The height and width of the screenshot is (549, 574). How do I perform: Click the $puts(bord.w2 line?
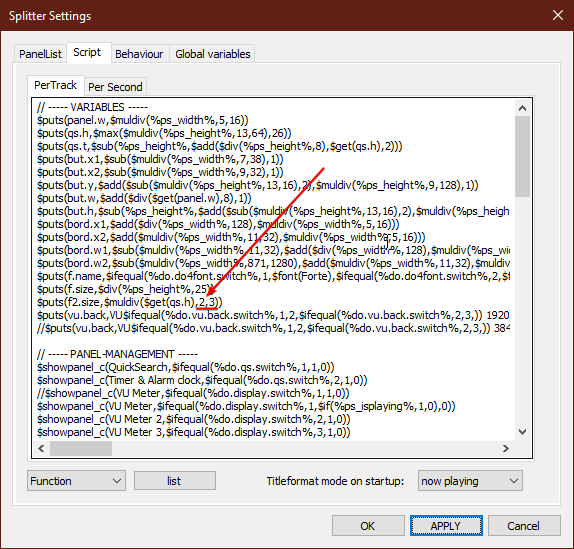coord(273,263)
